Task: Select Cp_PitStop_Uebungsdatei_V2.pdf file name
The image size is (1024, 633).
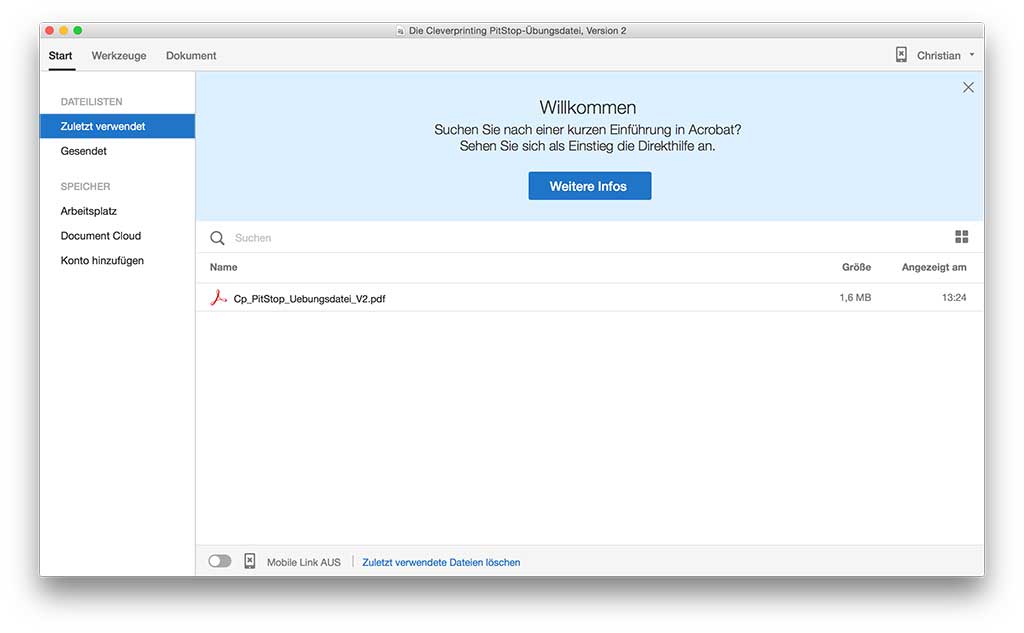Action: point(310,299)
